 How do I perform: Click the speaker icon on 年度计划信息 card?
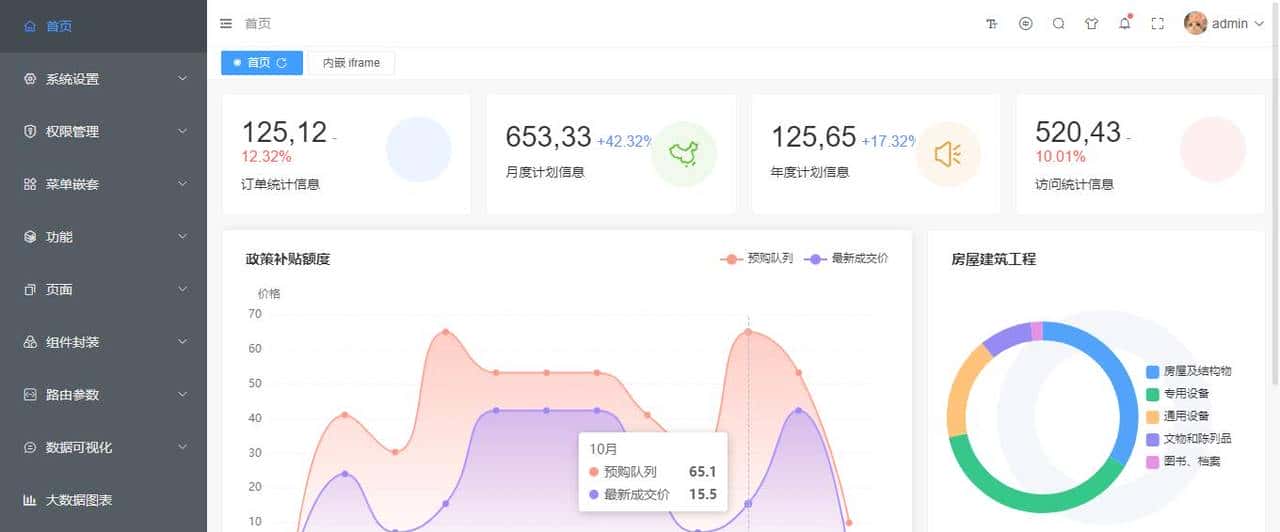coord(948,154)
